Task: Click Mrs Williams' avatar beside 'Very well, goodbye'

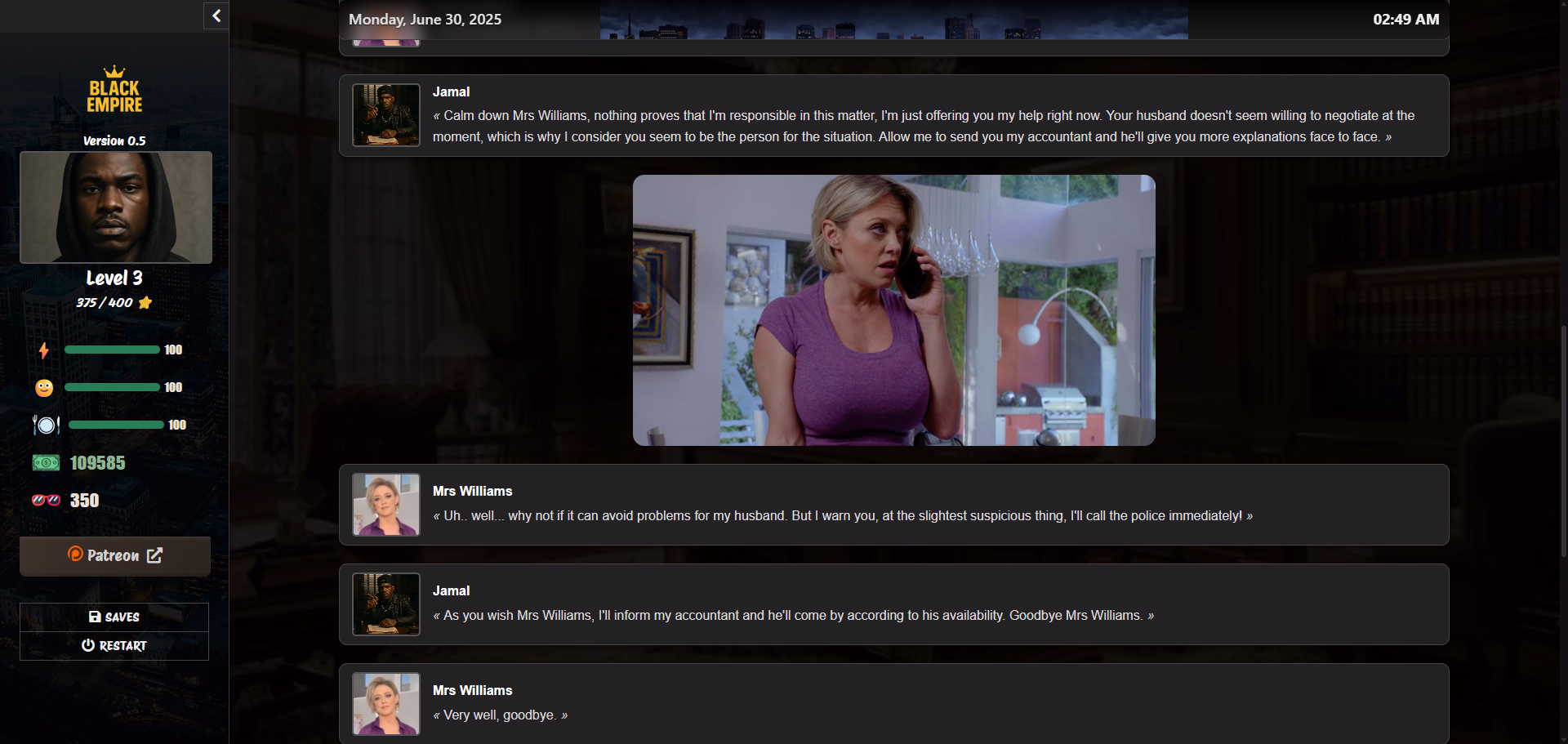Action: coord(386,704)
